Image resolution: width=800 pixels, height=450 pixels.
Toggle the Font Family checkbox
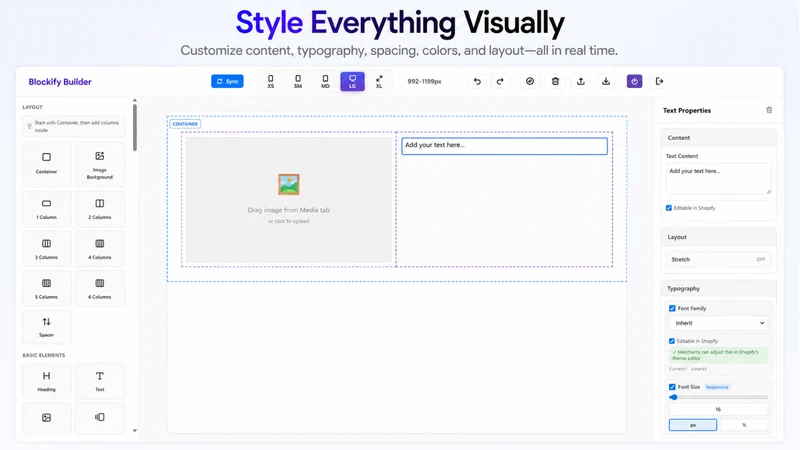click(672, 308)
